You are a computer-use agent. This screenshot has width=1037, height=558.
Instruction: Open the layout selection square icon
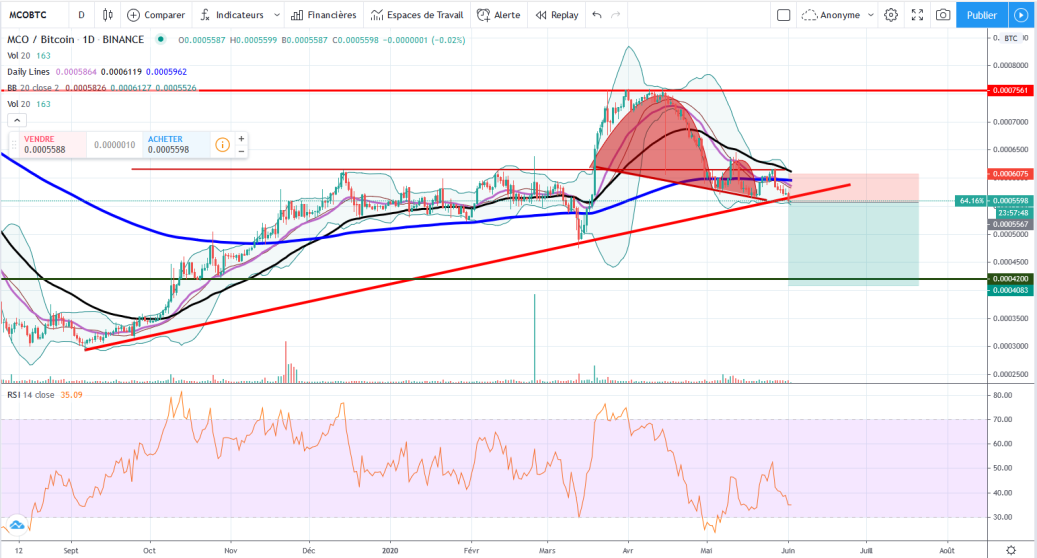click(783, 15)
